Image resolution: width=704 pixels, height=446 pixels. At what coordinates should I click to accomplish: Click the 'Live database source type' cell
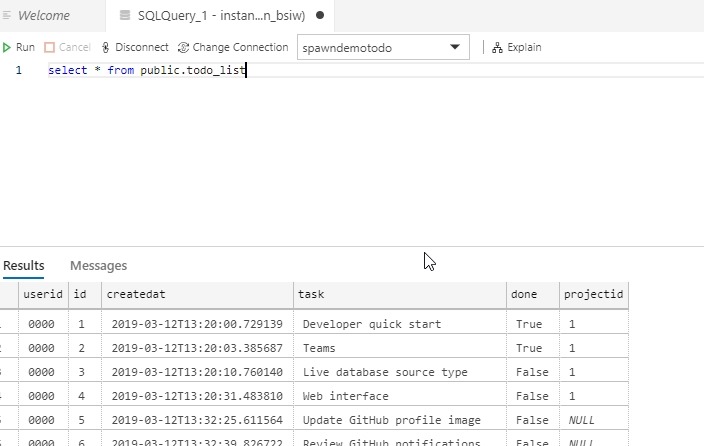point(385,372)
